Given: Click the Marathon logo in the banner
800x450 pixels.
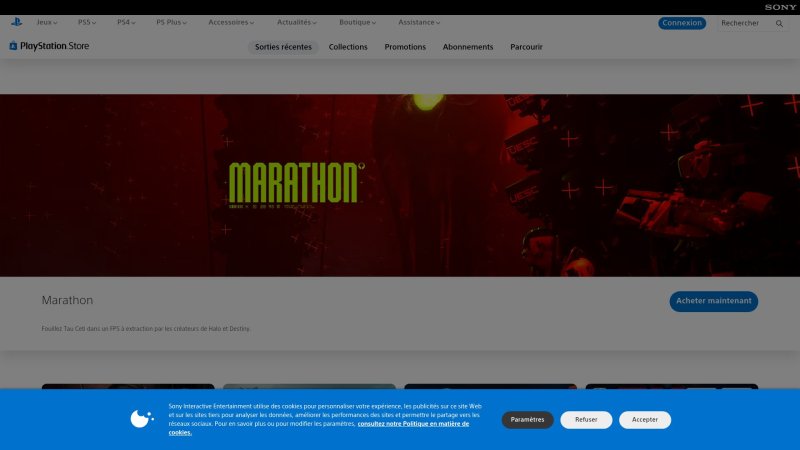Looking at the screenshot, I should pos(293,183).
